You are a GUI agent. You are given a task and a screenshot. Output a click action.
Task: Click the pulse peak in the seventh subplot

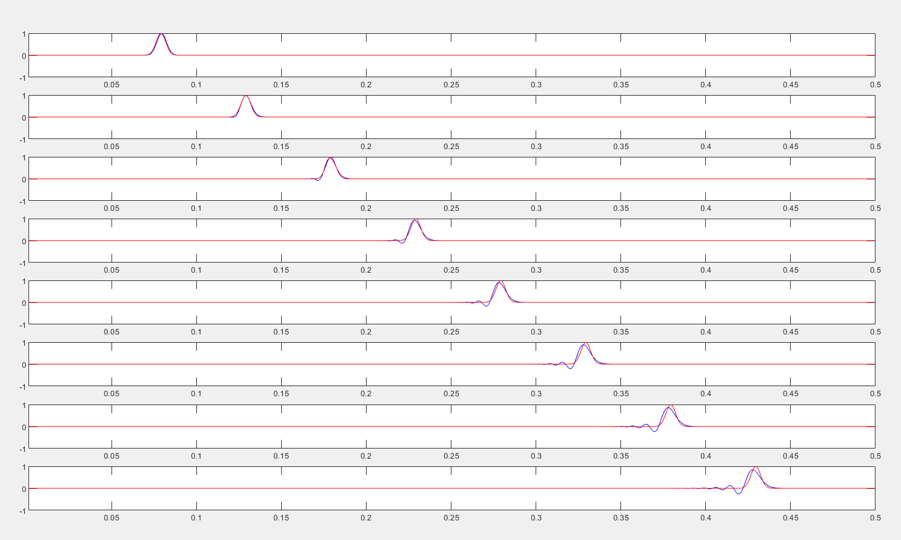coord(669,407)
